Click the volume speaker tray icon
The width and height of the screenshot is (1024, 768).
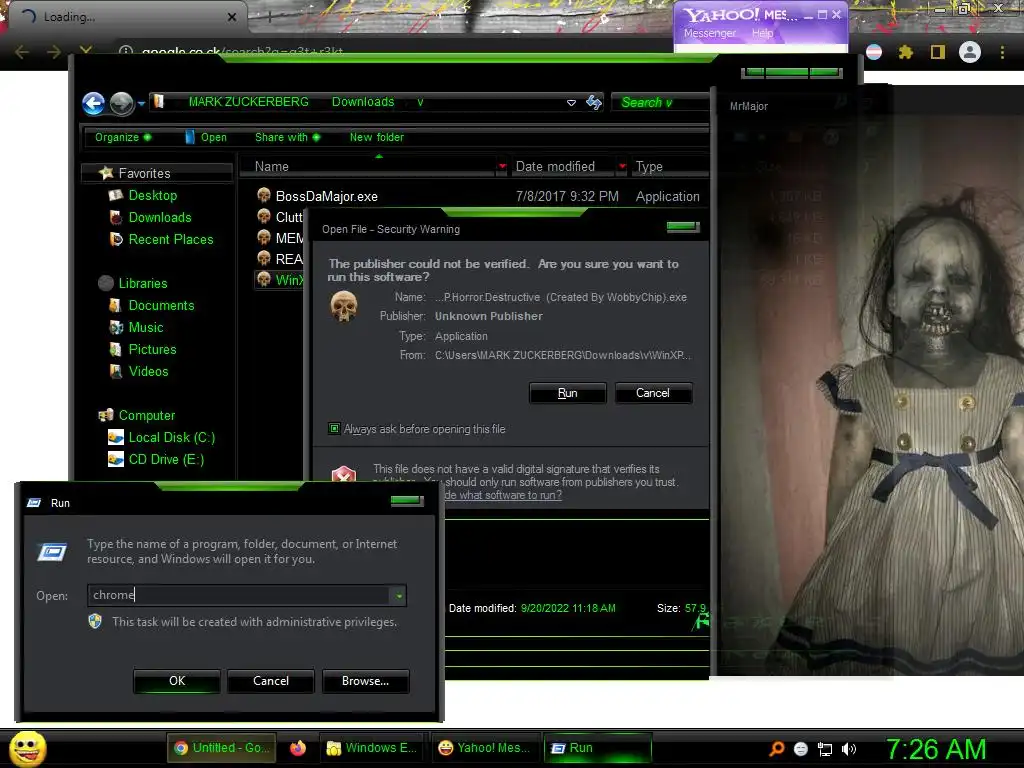(x=849, y=750)
